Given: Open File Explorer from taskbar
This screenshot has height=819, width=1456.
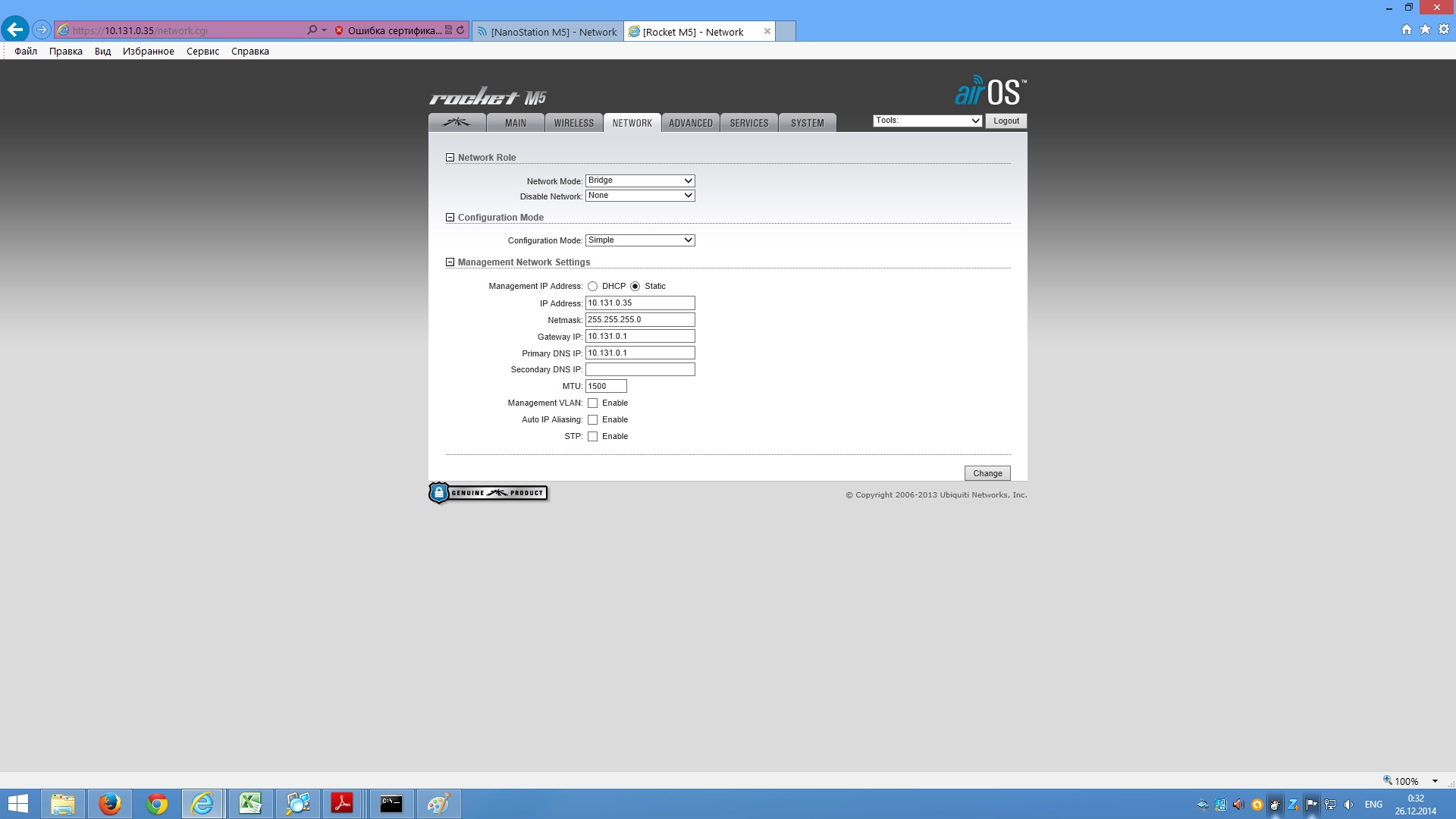Looking at the screenshot, I should point(62,804).
